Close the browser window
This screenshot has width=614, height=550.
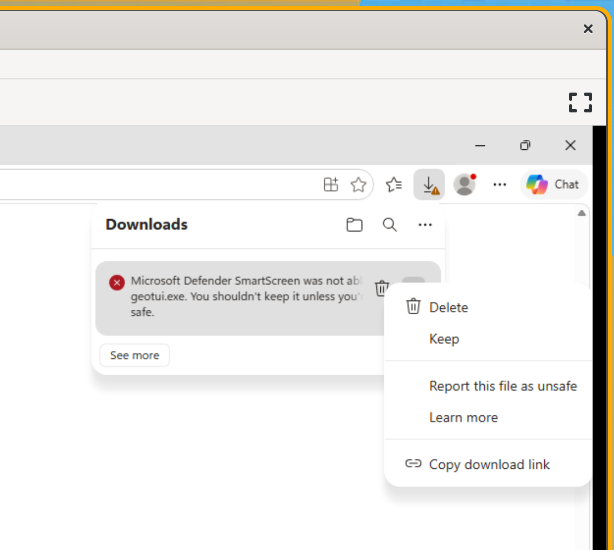click(571, 146)
